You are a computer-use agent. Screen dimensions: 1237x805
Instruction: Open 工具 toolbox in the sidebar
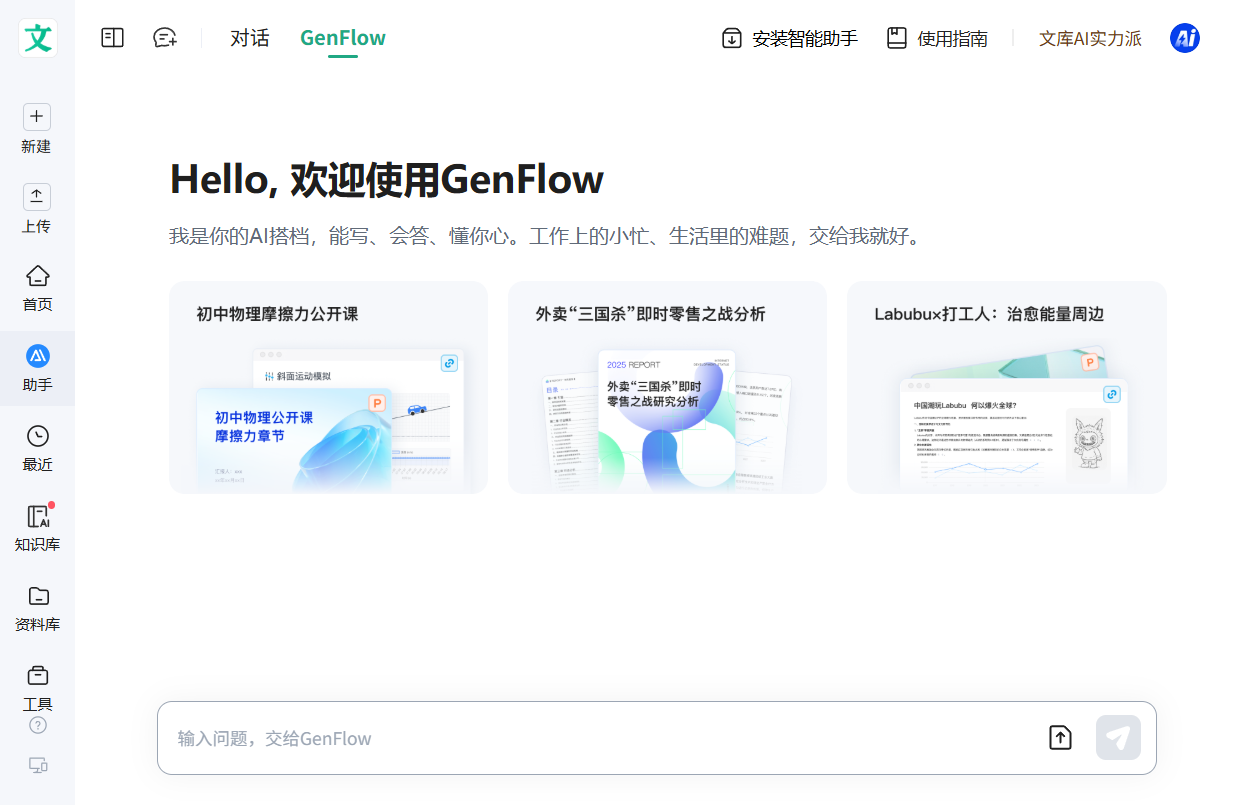37,688
